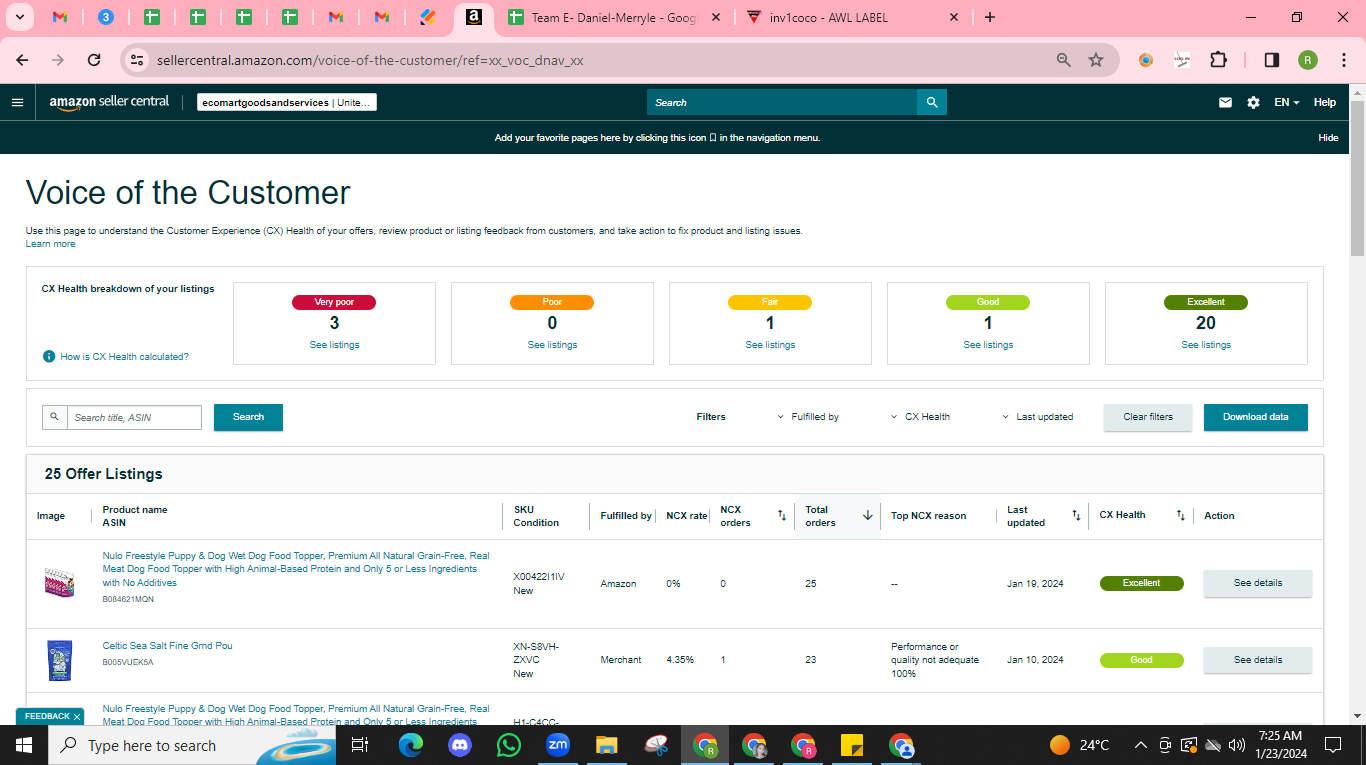Open the Chrome profile avatar R
The height and width of the screenshot is (765, 1366).
(1307, 60)
